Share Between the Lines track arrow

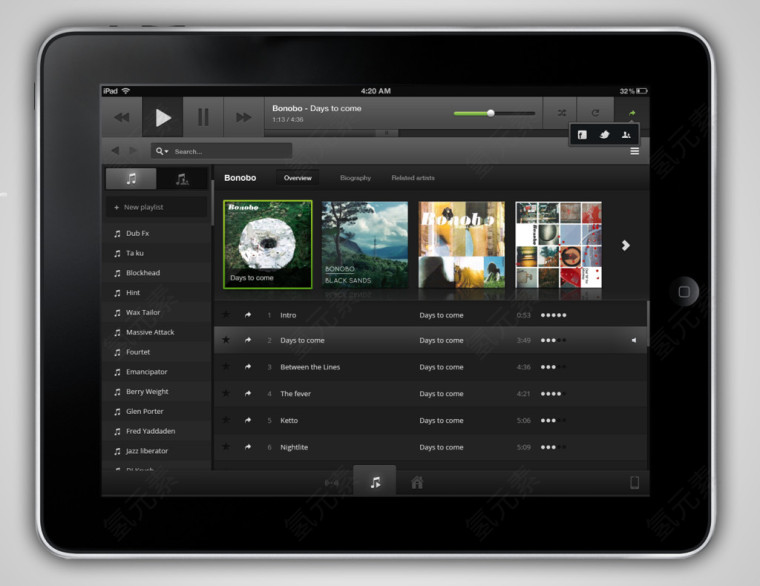click(248, 367)
